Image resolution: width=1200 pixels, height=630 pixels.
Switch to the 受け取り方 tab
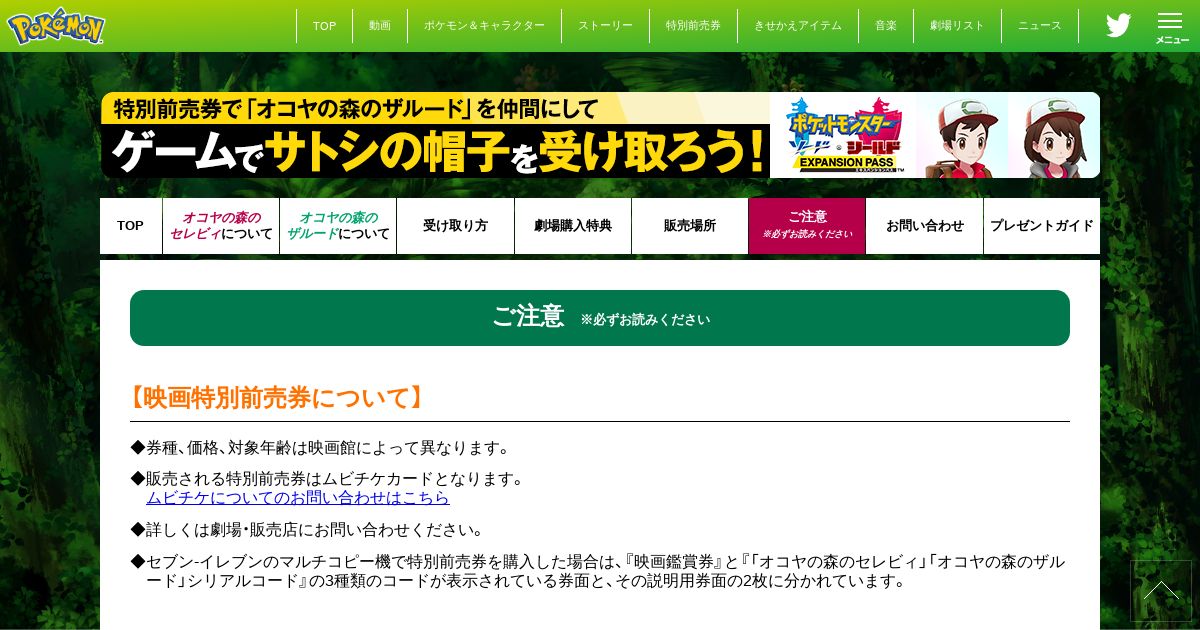455,226
